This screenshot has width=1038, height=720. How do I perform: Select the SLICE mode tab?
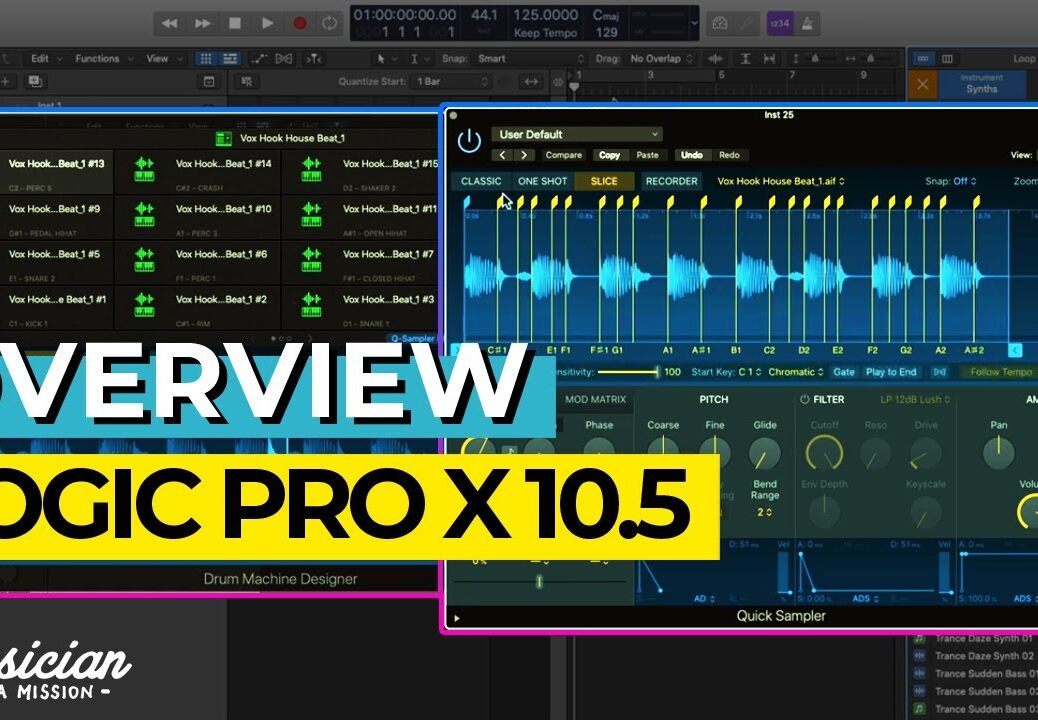(604, 181)
